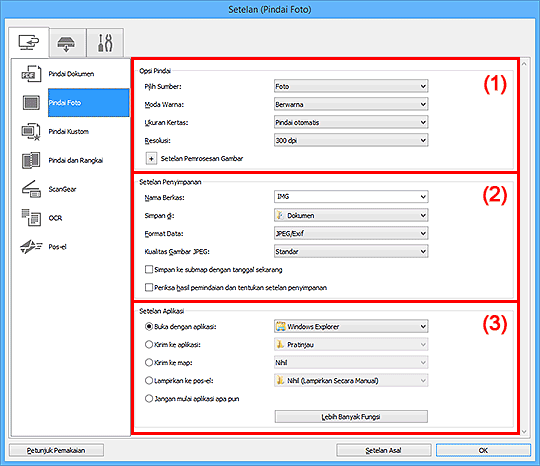
Task: Click the ScanGear scanner icon
Action: [x=31, y=189]
